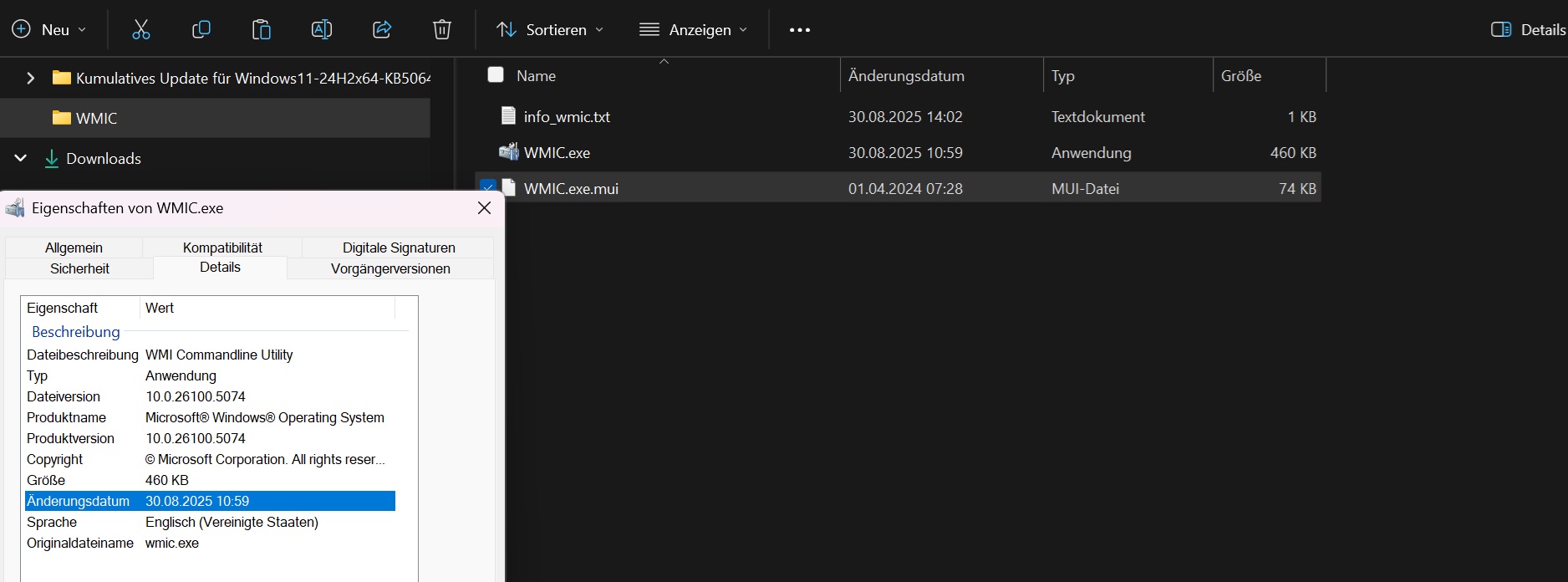The image size is (1568, 582).
Task: Select the Produktname property row
Action: [x=210, y=417]
